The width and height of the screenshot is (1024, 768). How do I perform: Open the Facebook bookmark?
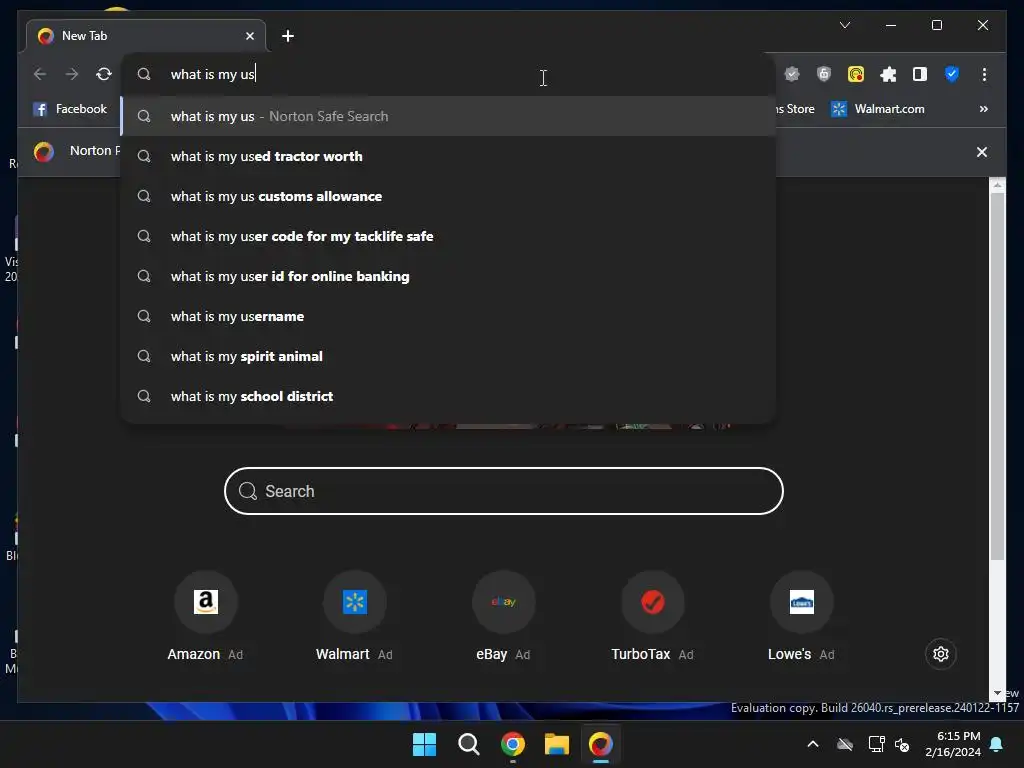tap(70, 109)
